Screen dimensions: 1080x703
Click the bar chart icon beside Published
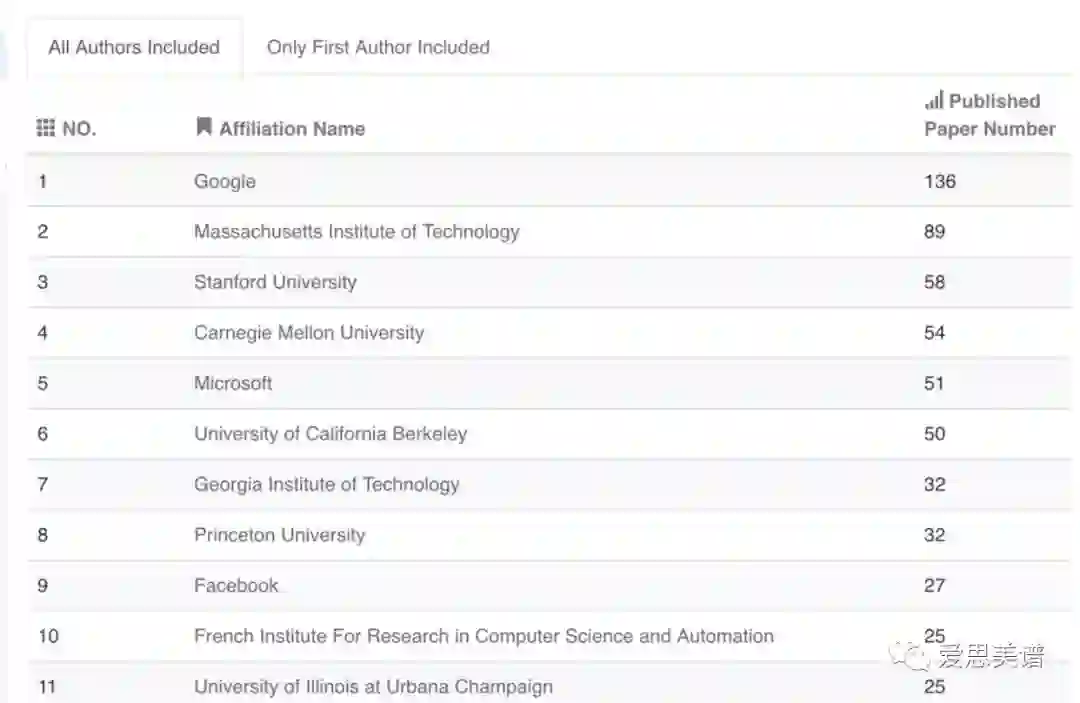(934, 100)
